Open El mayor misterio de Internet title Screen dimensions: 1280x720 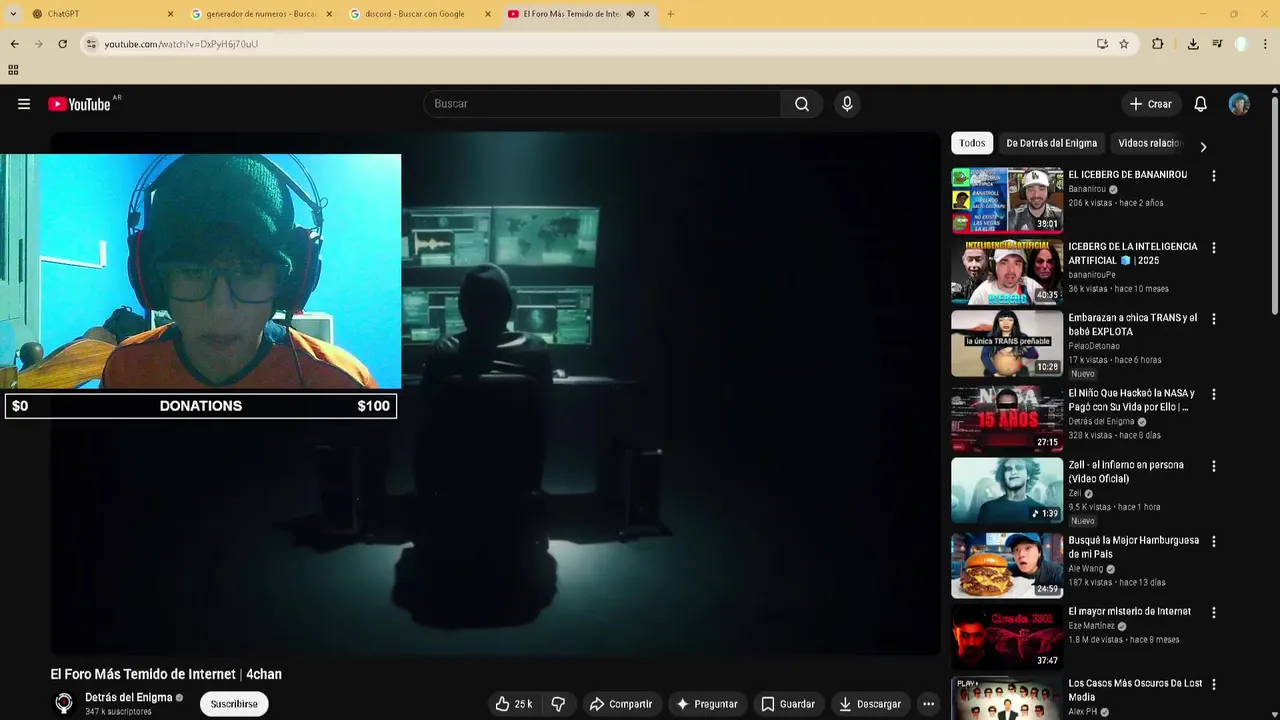click(x=1130, y=611)
